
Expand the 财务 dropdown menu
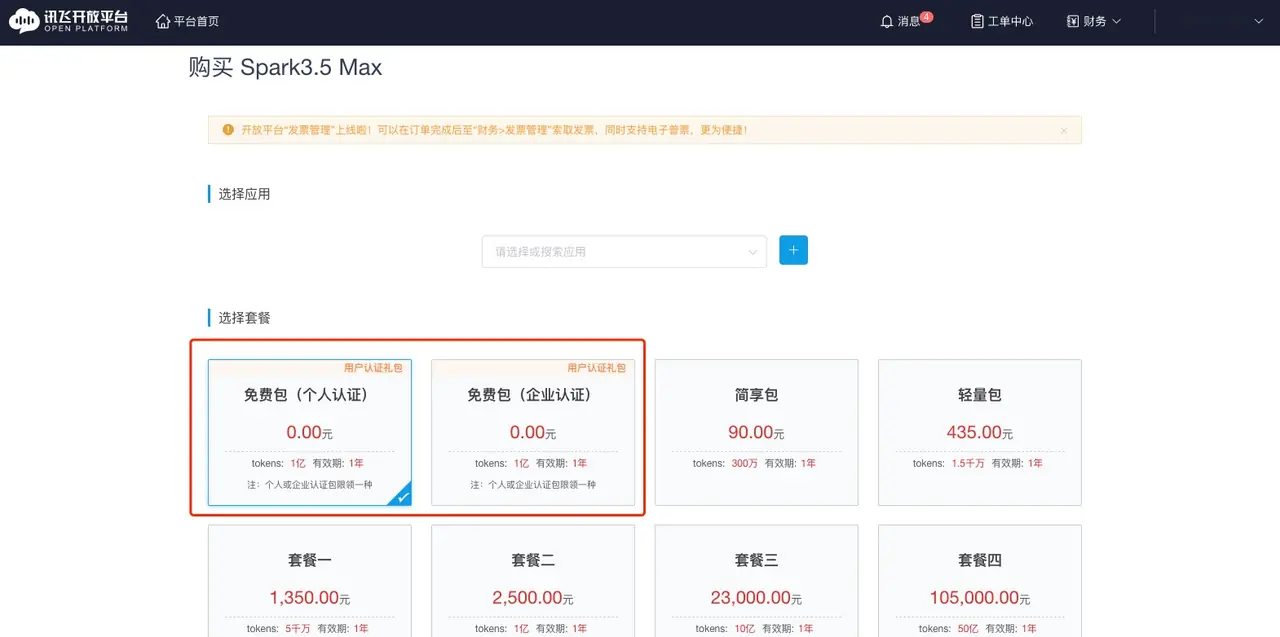(x=1116, y=21)
